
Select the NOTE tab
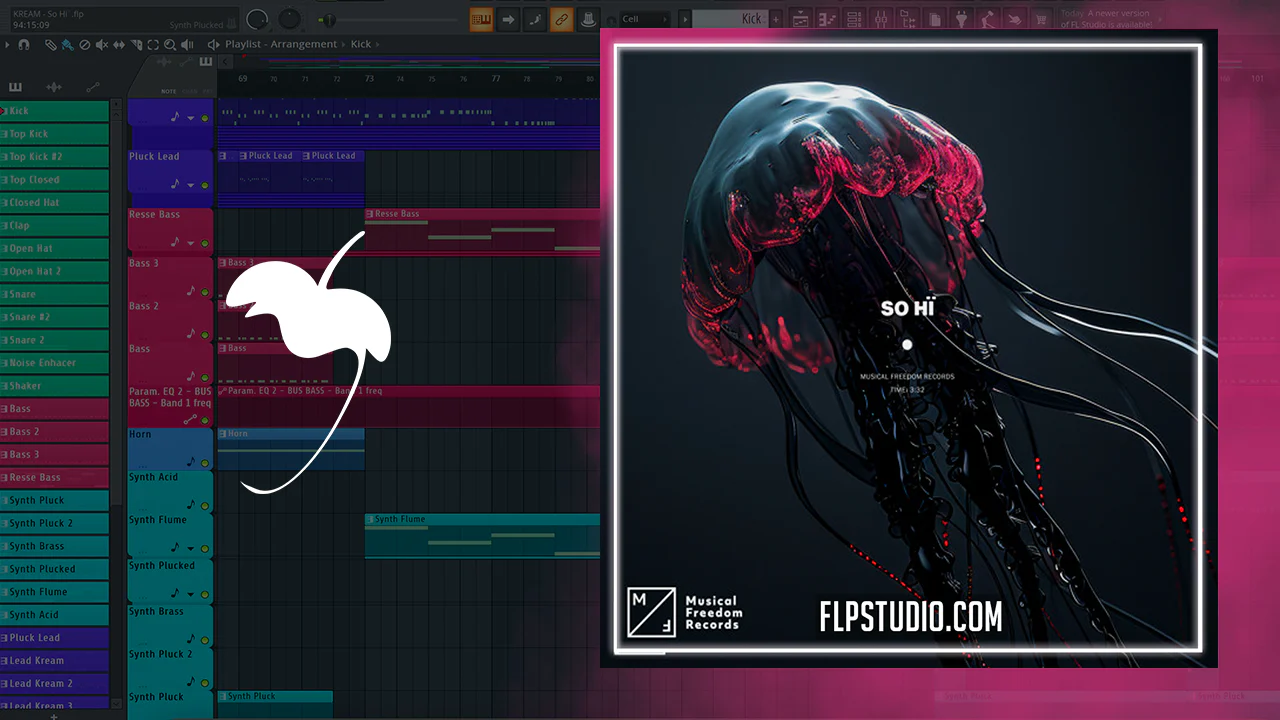tap(168, 92)
